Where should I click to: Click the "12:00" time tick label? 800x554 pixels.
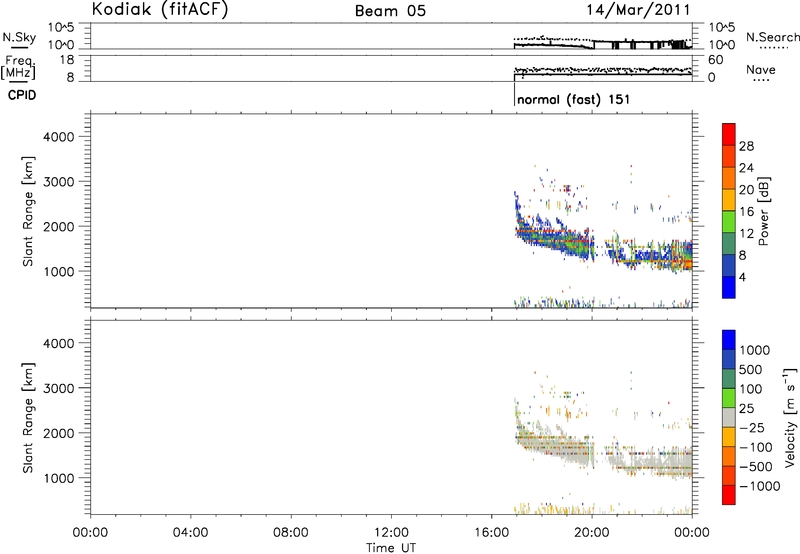[391, 533]
